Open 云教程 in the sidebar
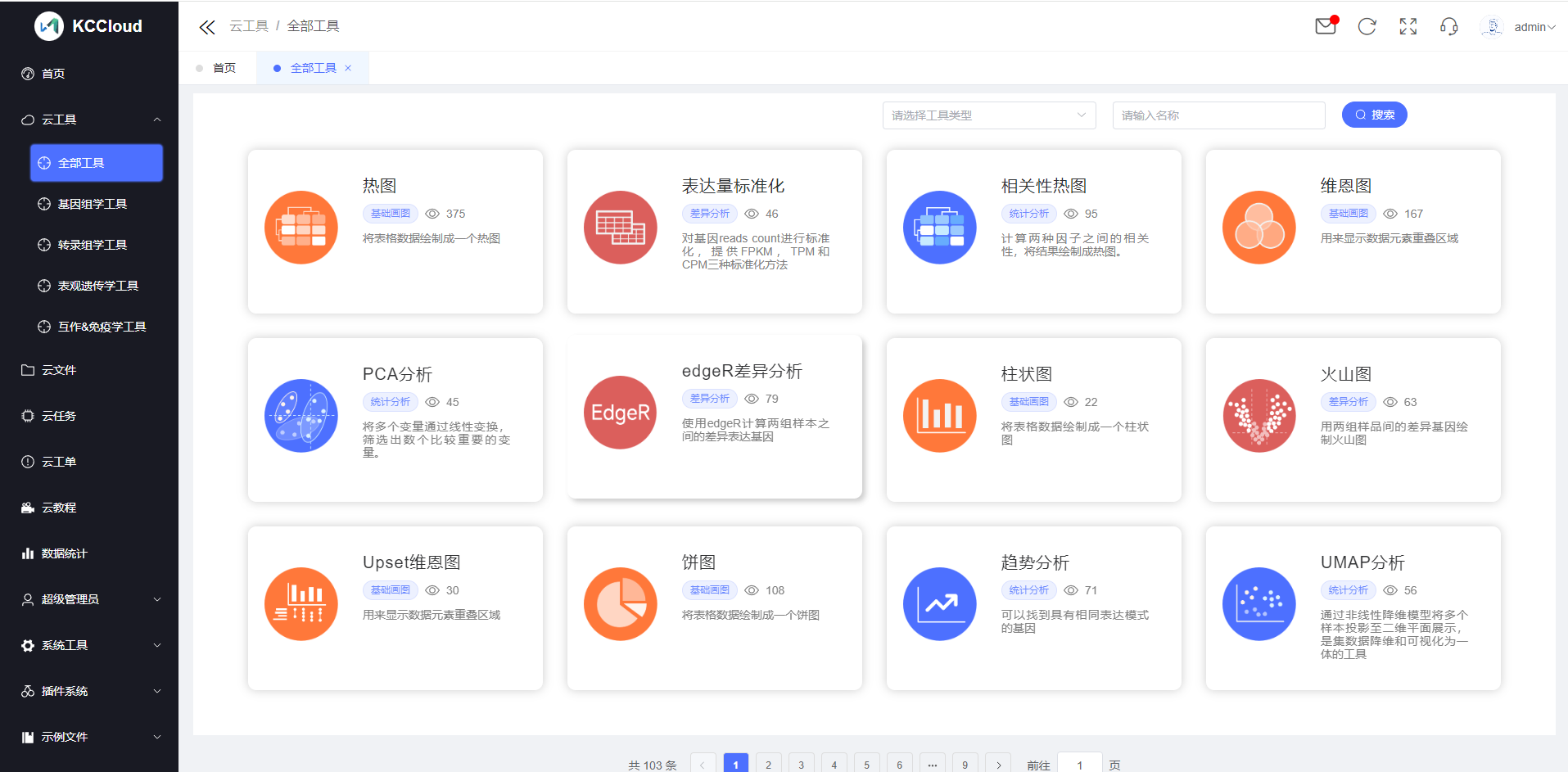1568x772 pixels. tap(89, 508)
